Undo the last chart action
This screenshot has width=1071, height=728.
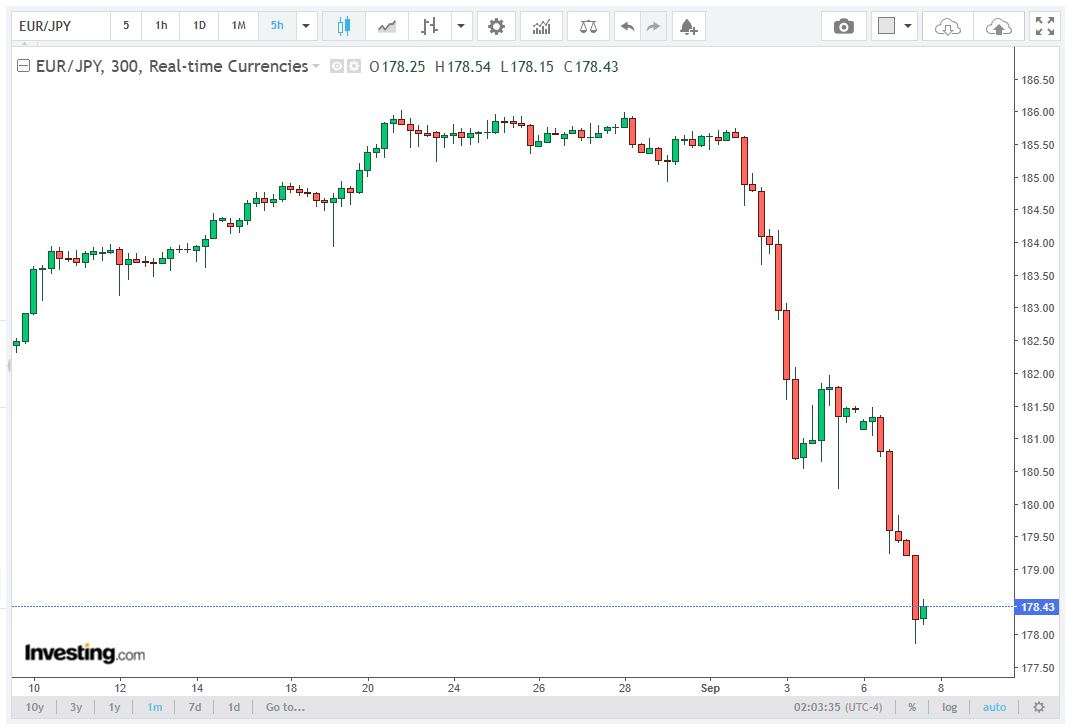click(627, 26)
